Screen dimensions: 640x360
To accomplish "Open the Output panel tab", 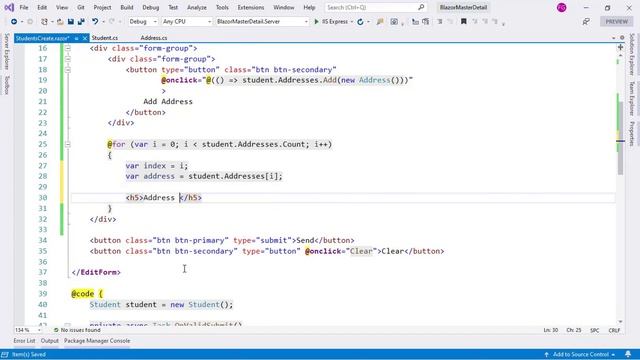I will (50, 341).
